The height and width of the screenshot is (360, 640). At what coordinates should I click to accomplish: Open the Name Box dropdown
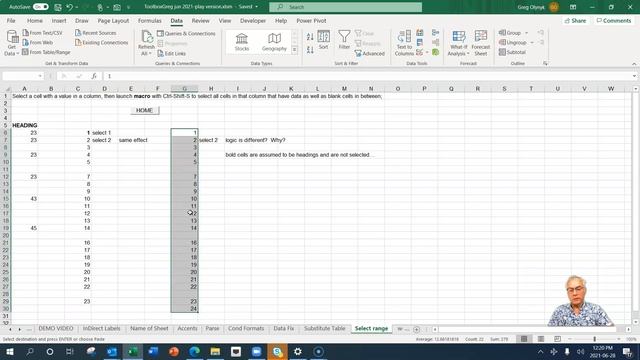coord(40,76)
